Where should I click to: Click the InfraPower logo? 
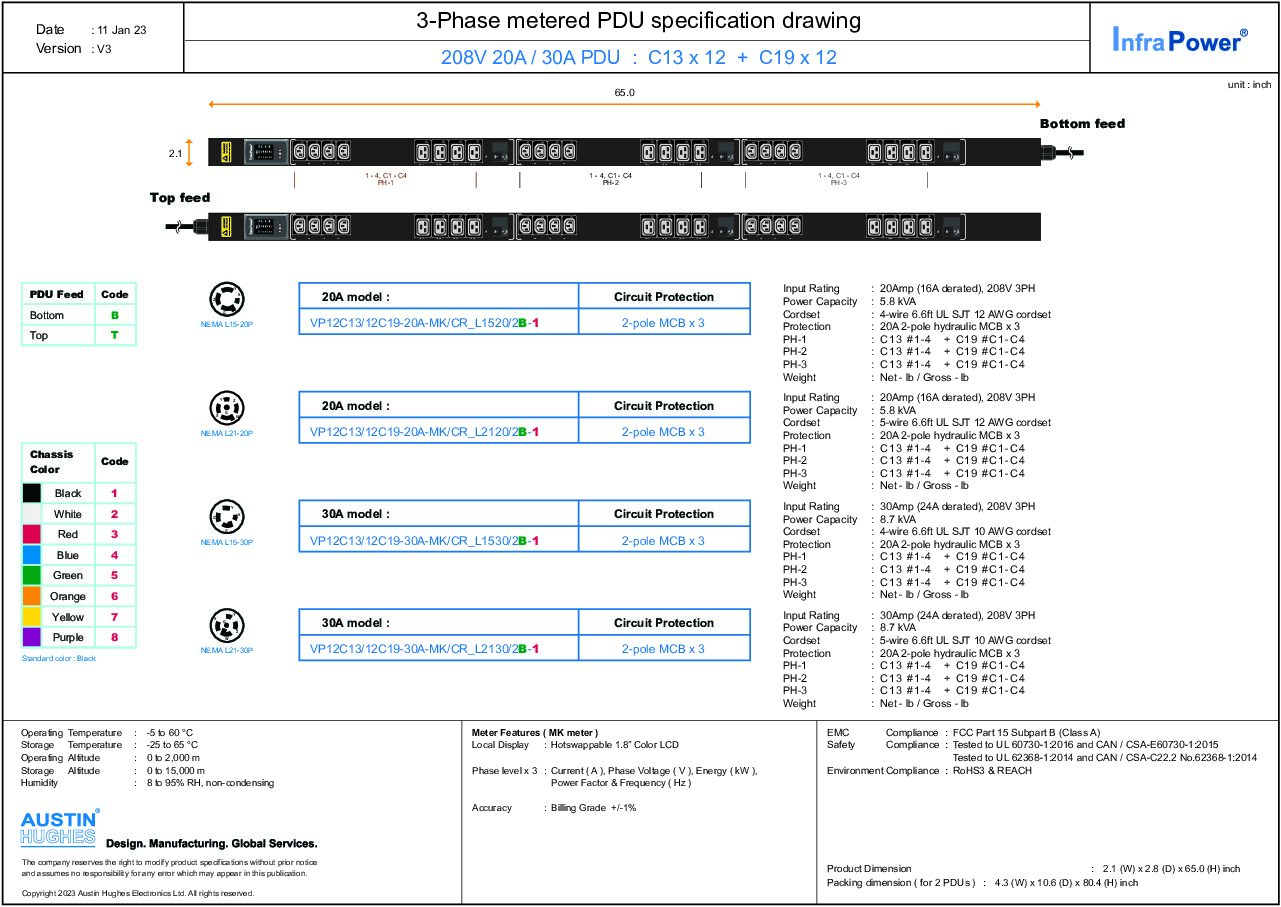click(x=1180, y=39)
